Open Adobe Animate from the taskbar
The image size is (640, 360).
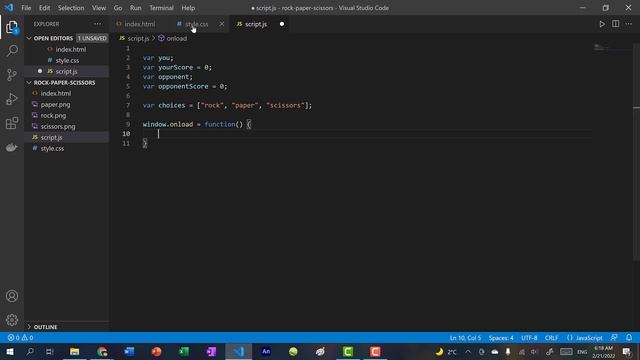click(266, 351)
